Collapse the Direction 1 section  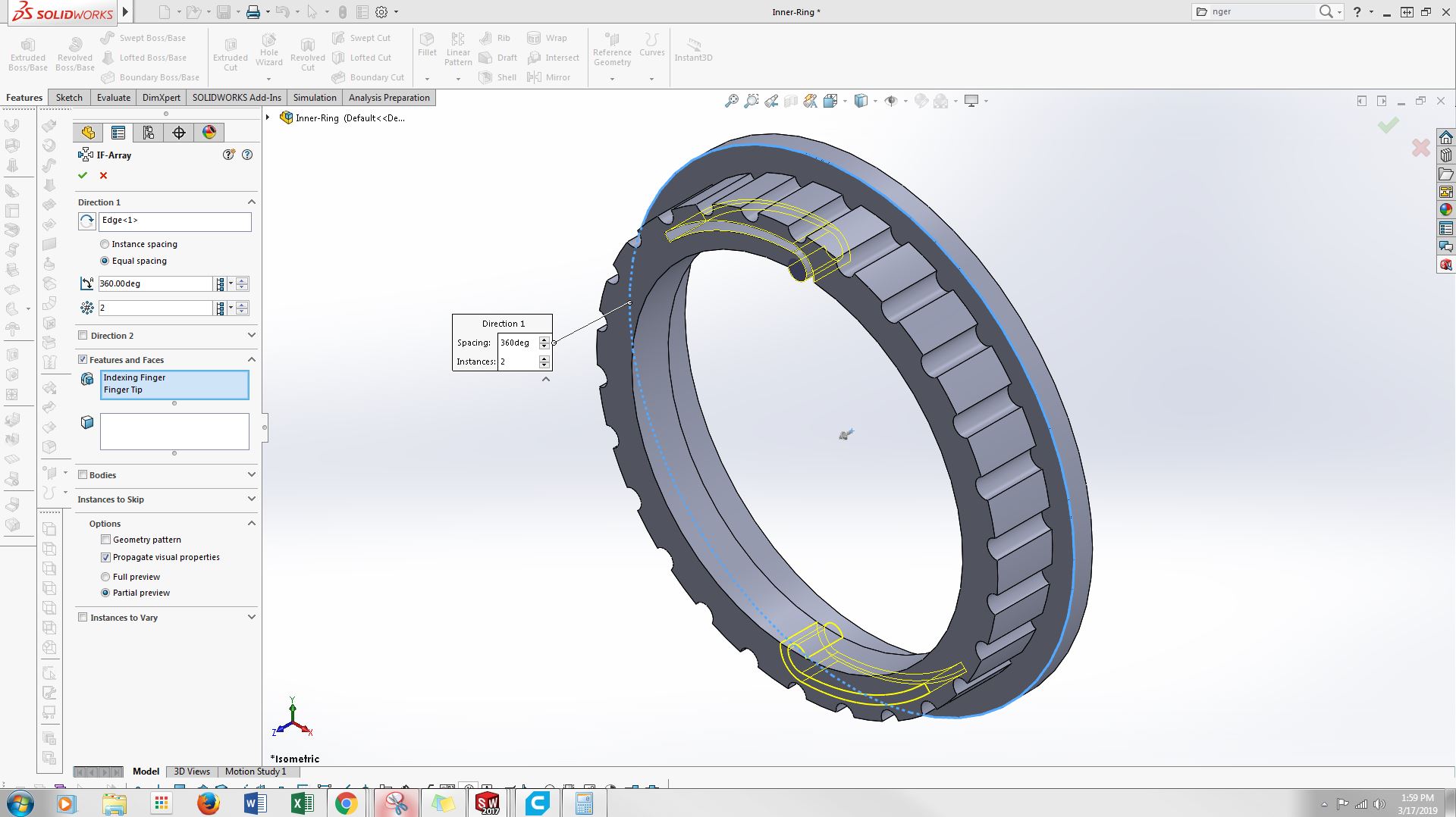(x=252, y=202)
